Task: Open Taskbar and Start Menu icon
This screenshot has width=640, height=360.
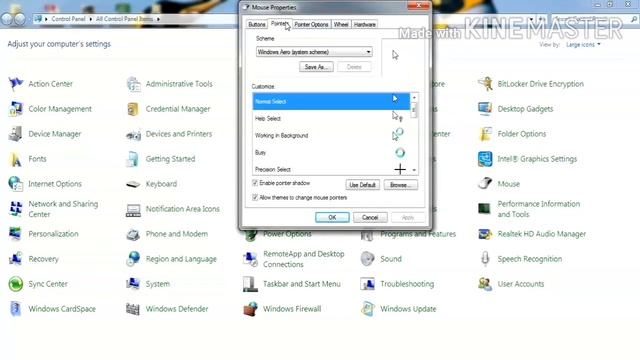Action: tap(250, 284)
